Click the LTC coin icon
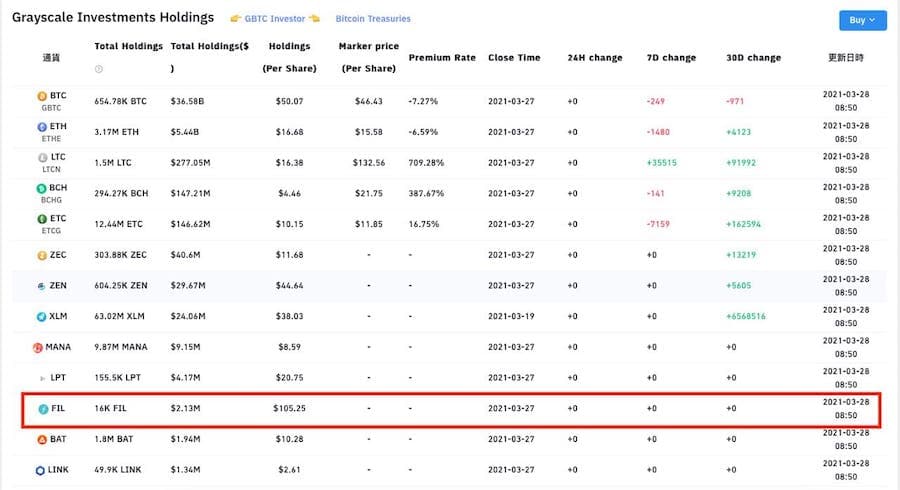 (x=42, y=157)
